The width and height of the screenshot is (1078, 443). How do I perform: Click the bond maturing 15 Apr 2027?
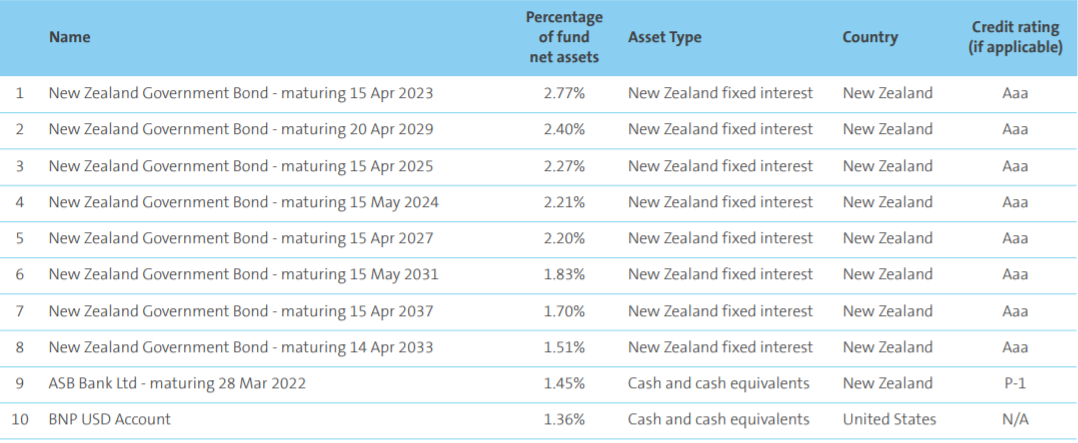(241, 238)
